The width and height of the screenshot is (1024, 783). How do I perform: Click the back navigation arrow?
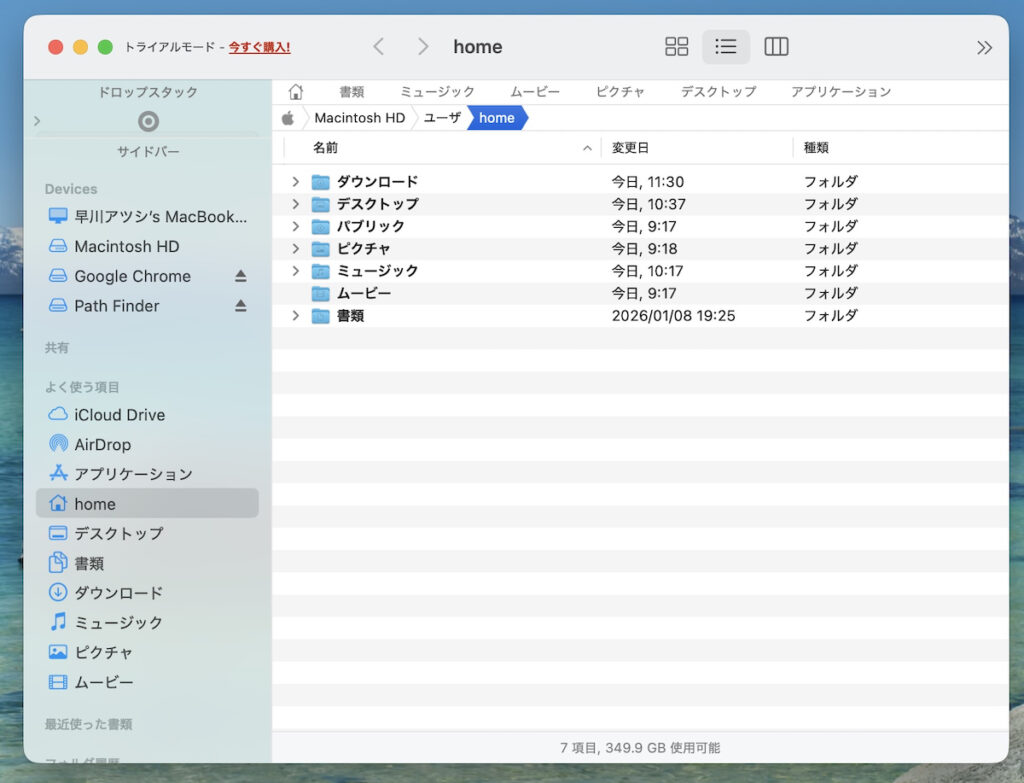378,47
